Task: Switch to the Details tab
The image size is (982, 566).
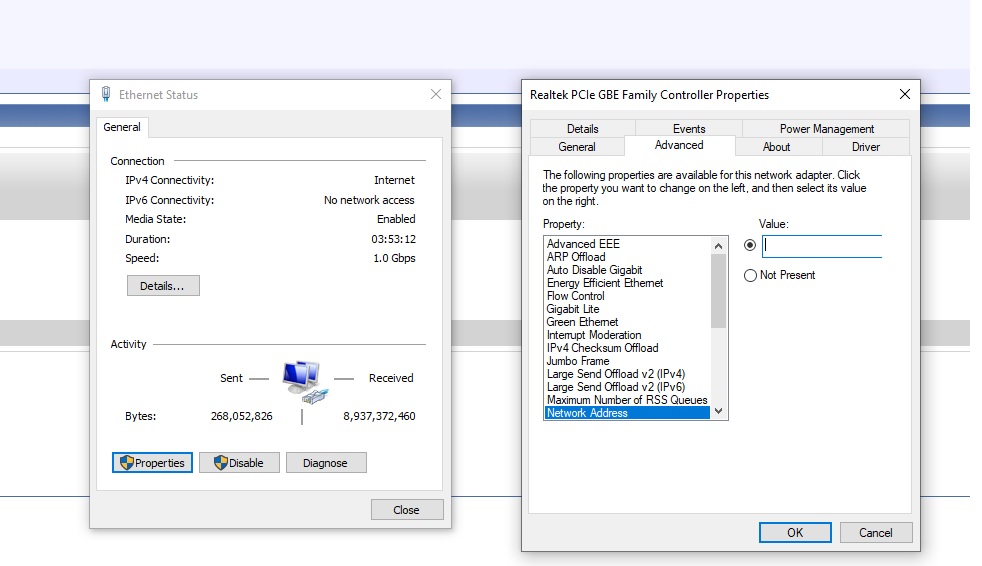Action: tap(582, 128)
